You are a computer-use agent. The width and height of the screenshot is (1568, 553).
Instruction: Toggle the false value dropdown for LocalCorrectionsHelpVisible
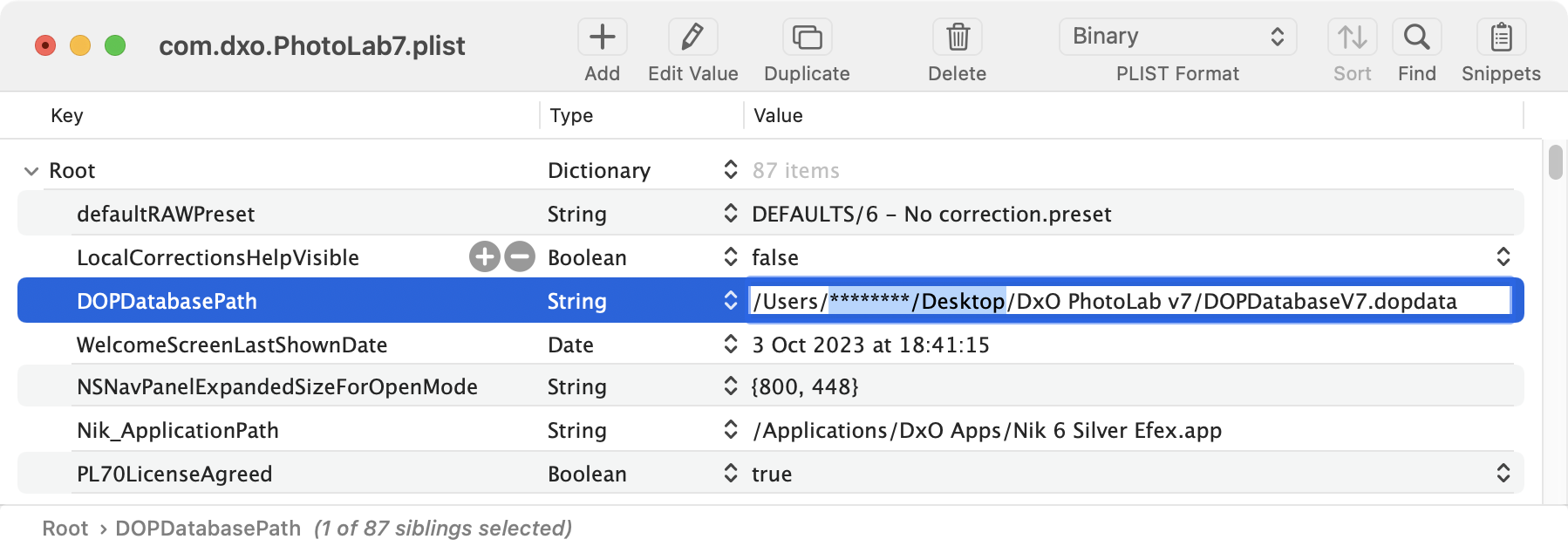1503,256
